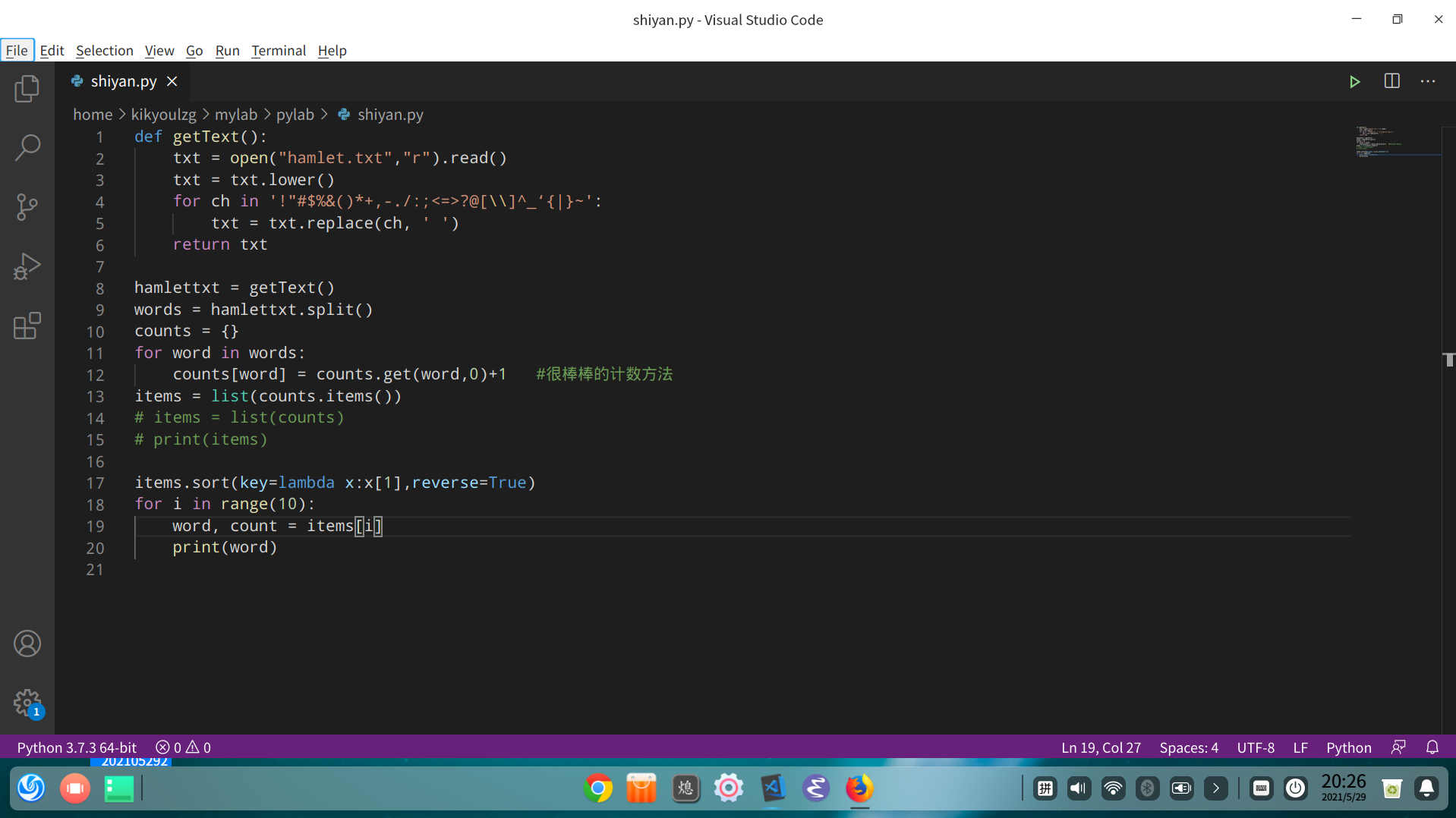Click Python 3.7.3 64-bit interpreter selector
Screen dimensions: 1456x818
pos(77,747)
